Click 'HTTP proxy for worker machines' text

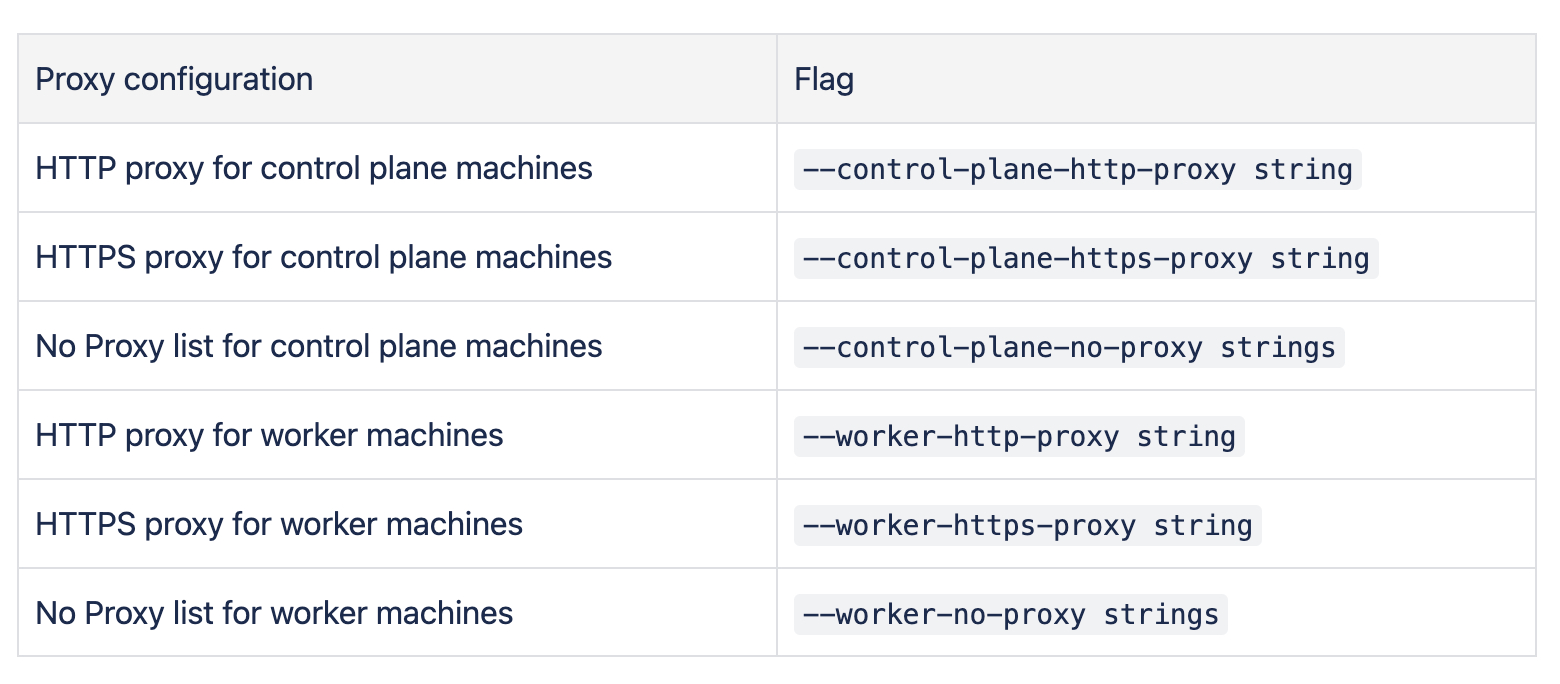coord(269,435)
